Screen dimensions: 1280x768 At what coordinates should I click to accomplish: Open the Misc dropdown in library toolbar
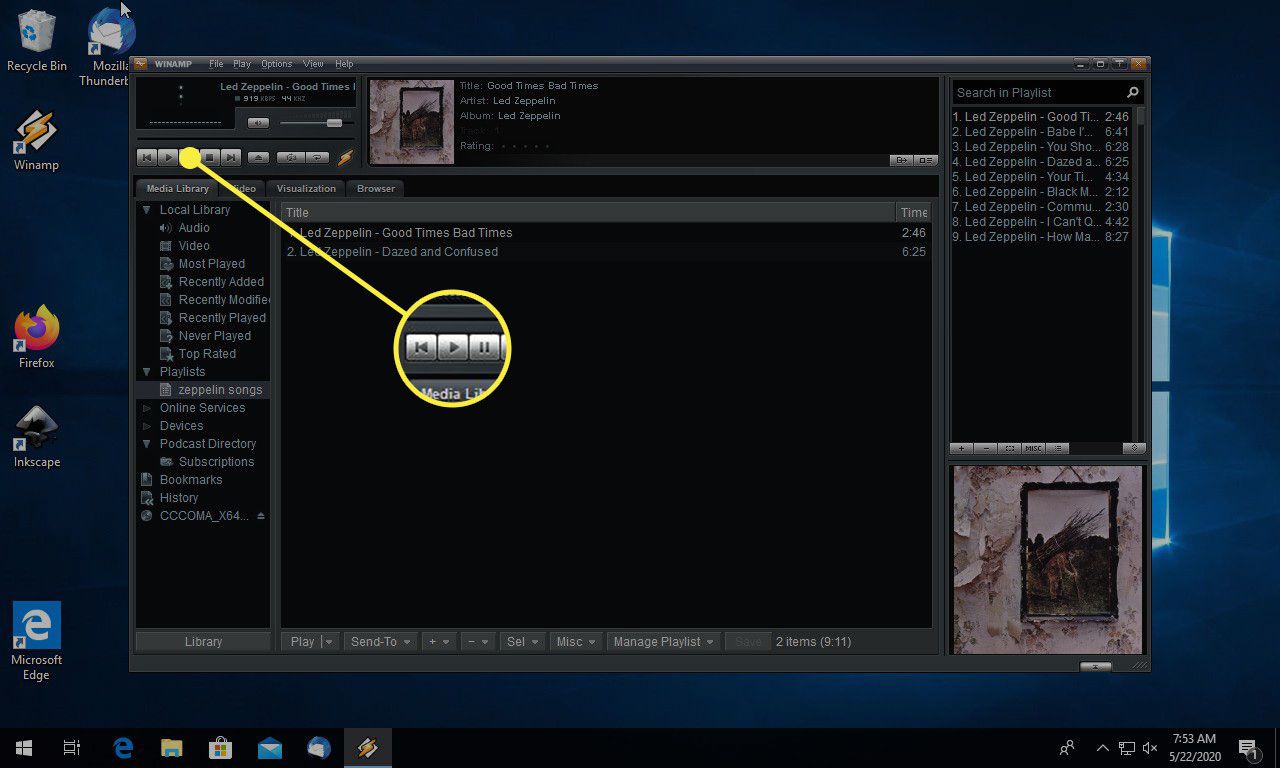click(576, 642)
